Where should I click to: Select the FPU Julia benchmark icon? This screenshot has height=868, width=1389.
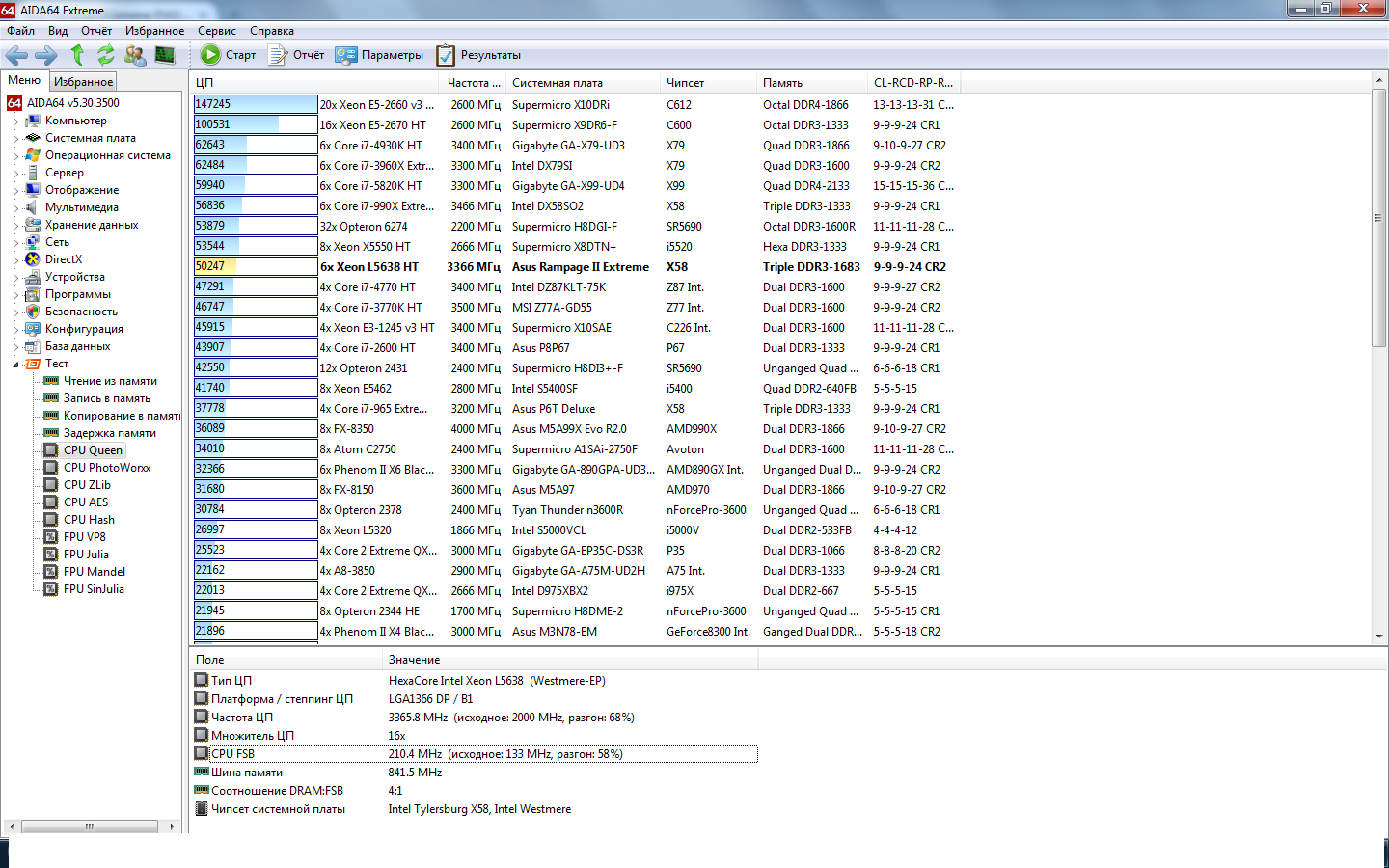[x=51, y=555]
